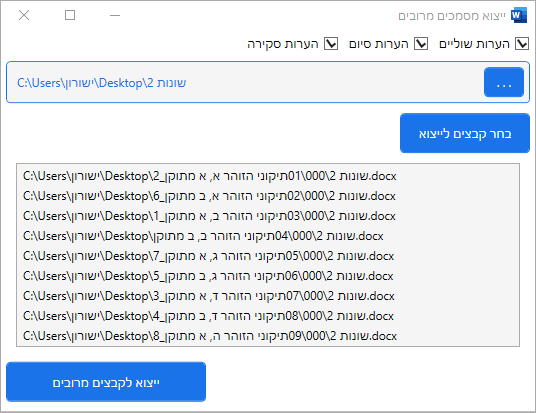Toggle the הערות שוליים checkbox

point(522,44)
